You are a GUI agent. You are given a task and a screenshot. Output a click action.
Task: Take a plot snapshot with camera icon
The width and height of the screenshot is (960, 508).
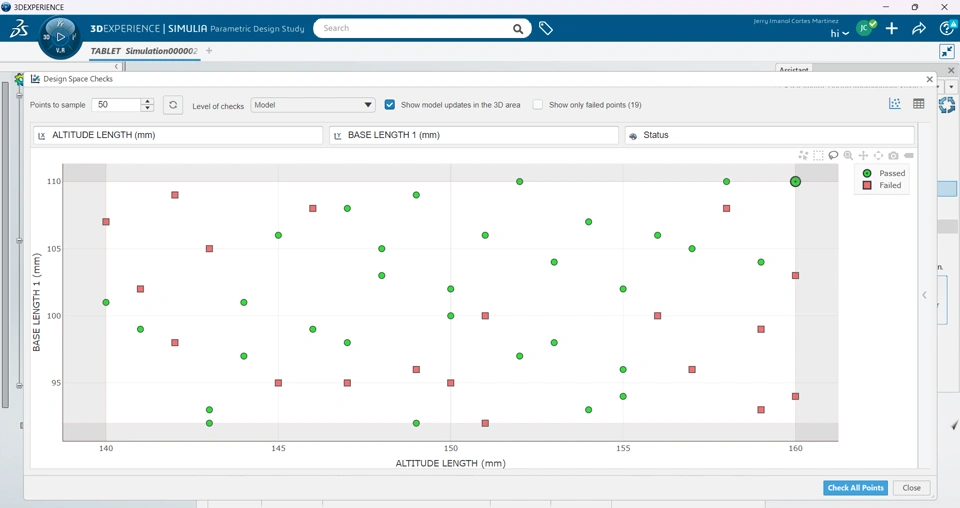coord(893,155)
